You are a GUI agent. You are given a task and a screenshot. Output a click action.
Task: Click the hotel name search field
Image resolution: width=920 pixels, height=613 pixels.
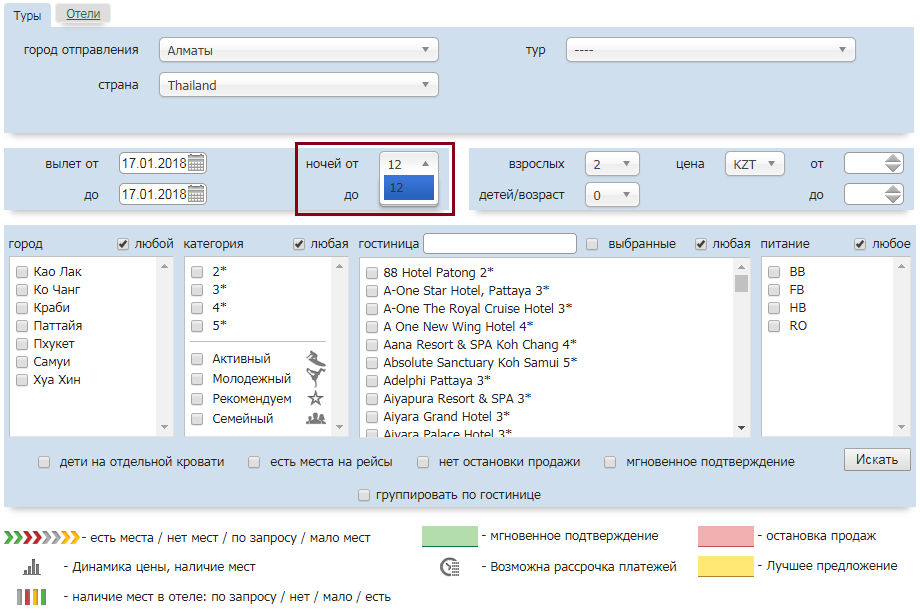pyautogui.click(x=499, y=244)
